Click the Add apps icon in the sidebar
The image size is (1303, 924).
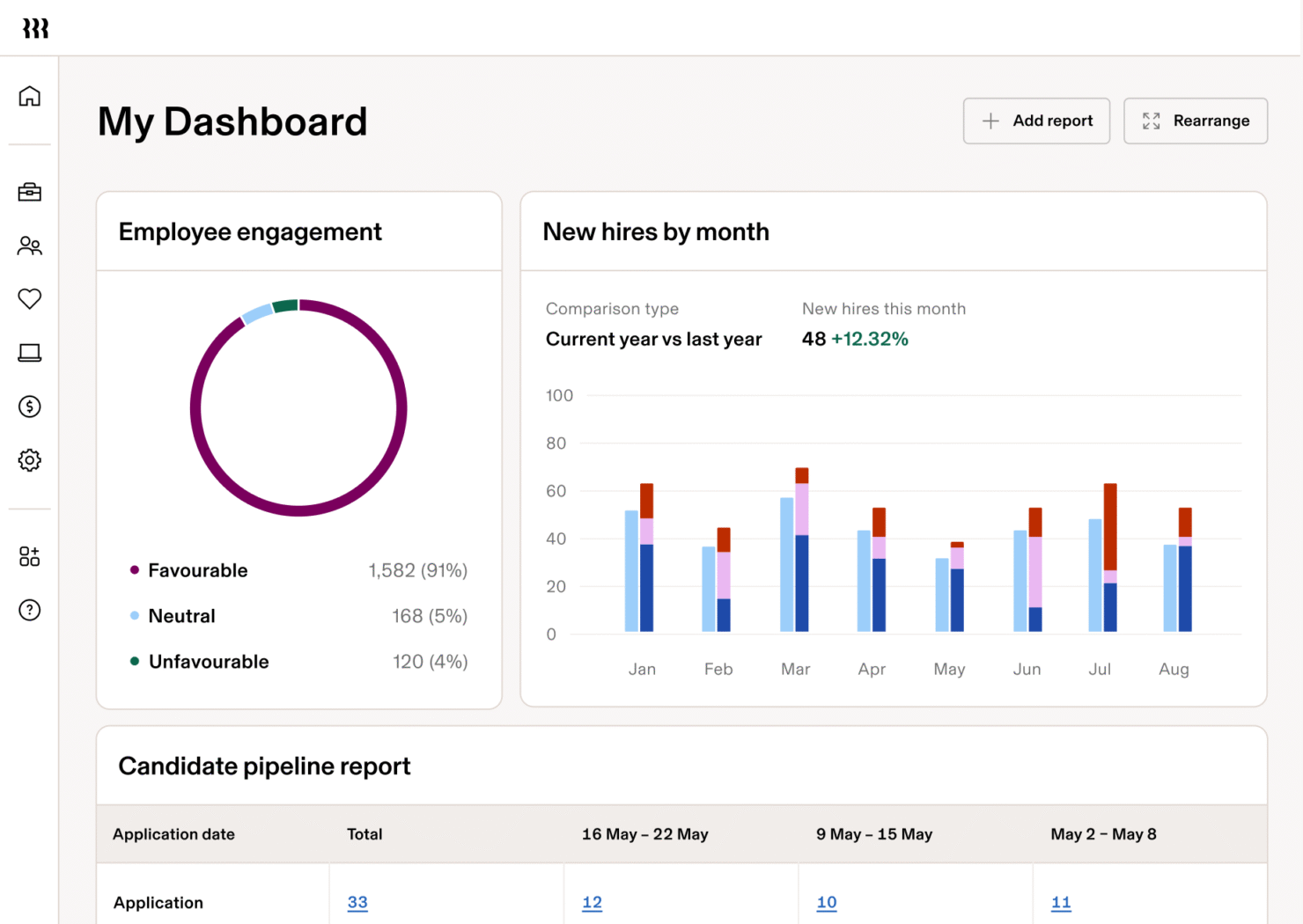29,555
